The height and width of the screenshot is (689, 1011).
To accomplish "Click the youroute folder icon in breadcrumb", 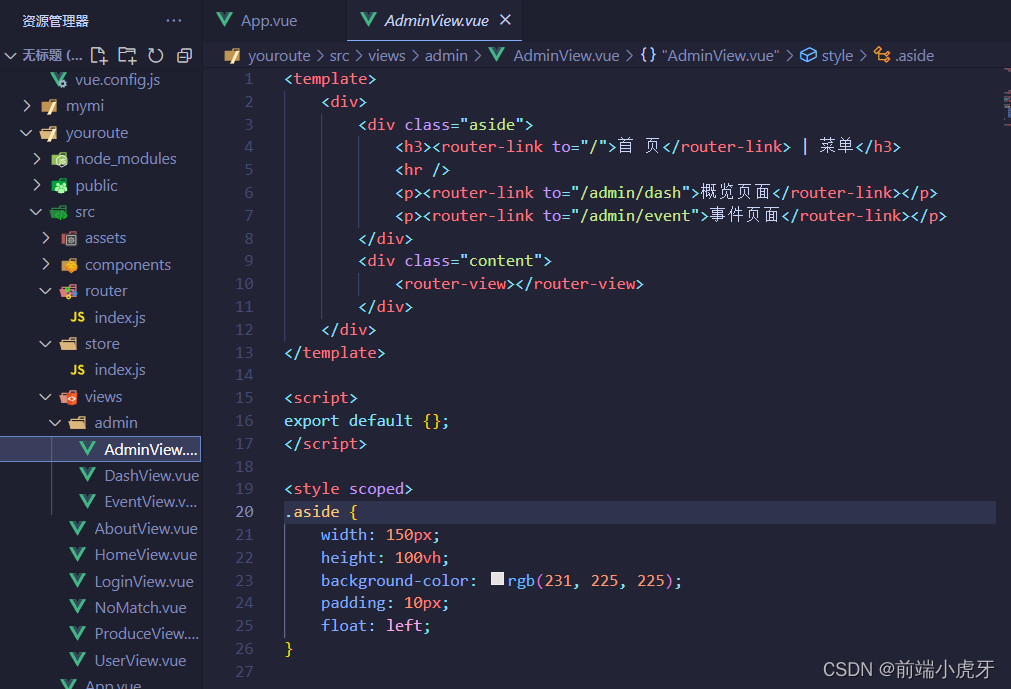I will [232, 56].
